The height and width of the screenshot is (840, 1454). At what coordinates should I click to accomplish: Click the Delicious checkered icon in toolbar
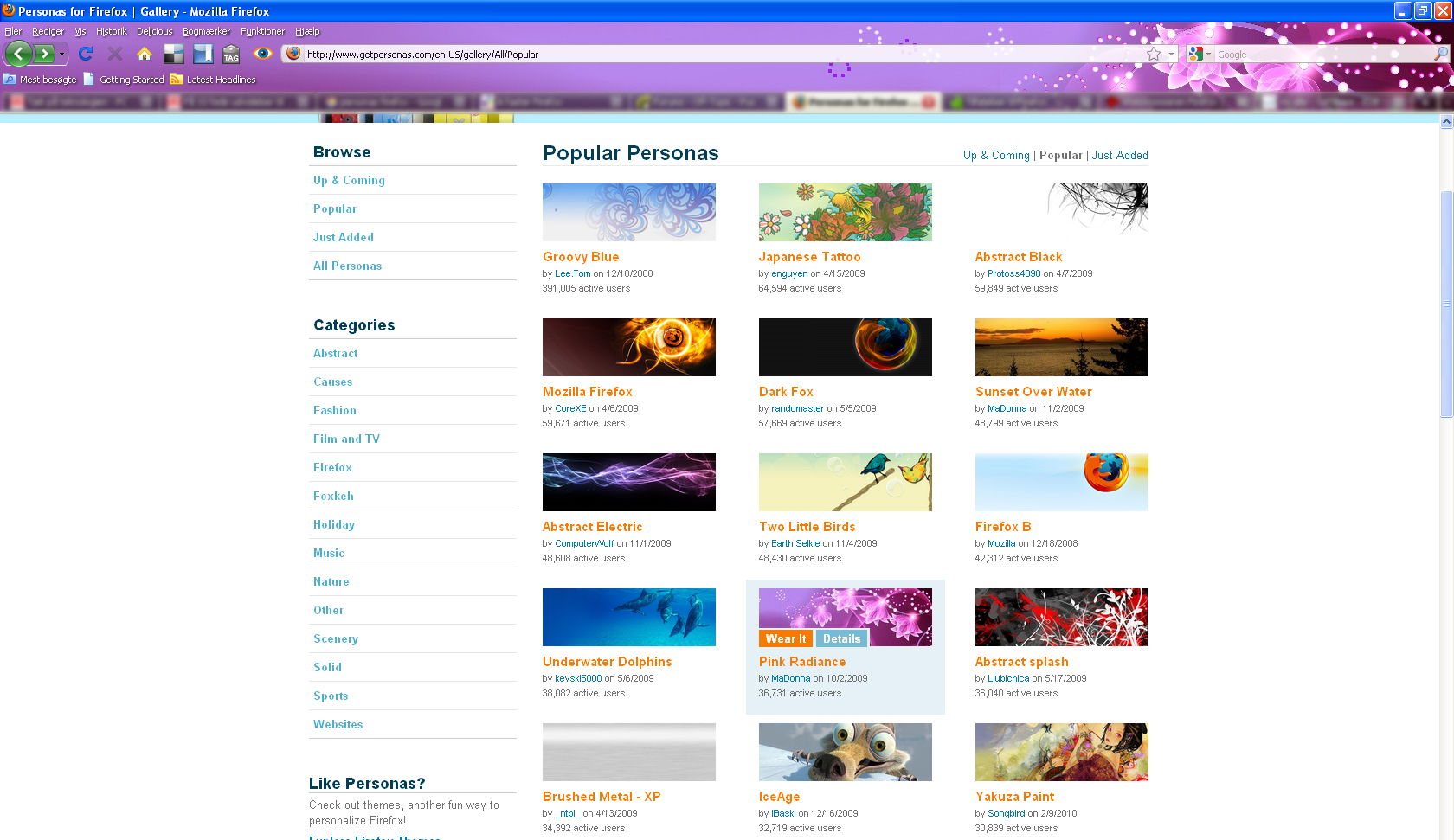click(x=174, y=54)
